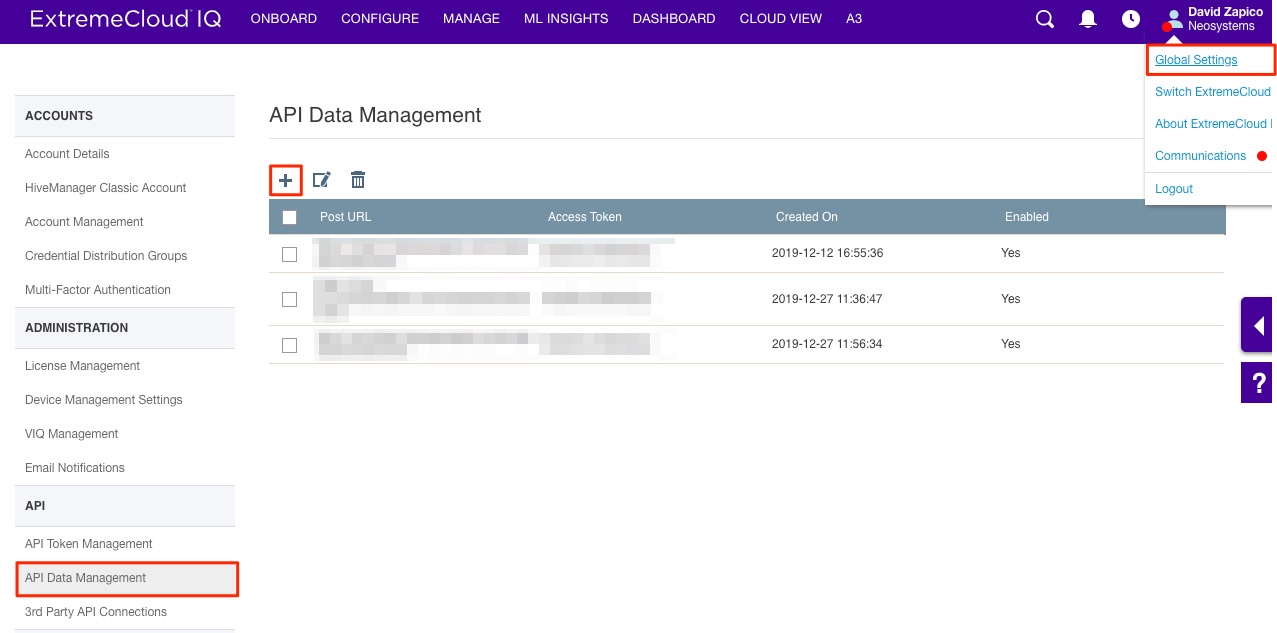Click the 2019-12-27 11:36:47 cell
The height and width of the screenshot is (633, 1277).
827,299
